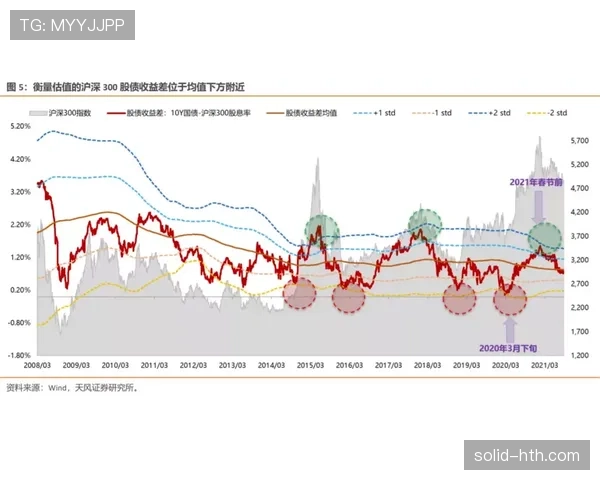Click the red circle above 2020年3月下旬 arrow
The width and height of the screenshot is (600, 480).
[x=510, y=297]
